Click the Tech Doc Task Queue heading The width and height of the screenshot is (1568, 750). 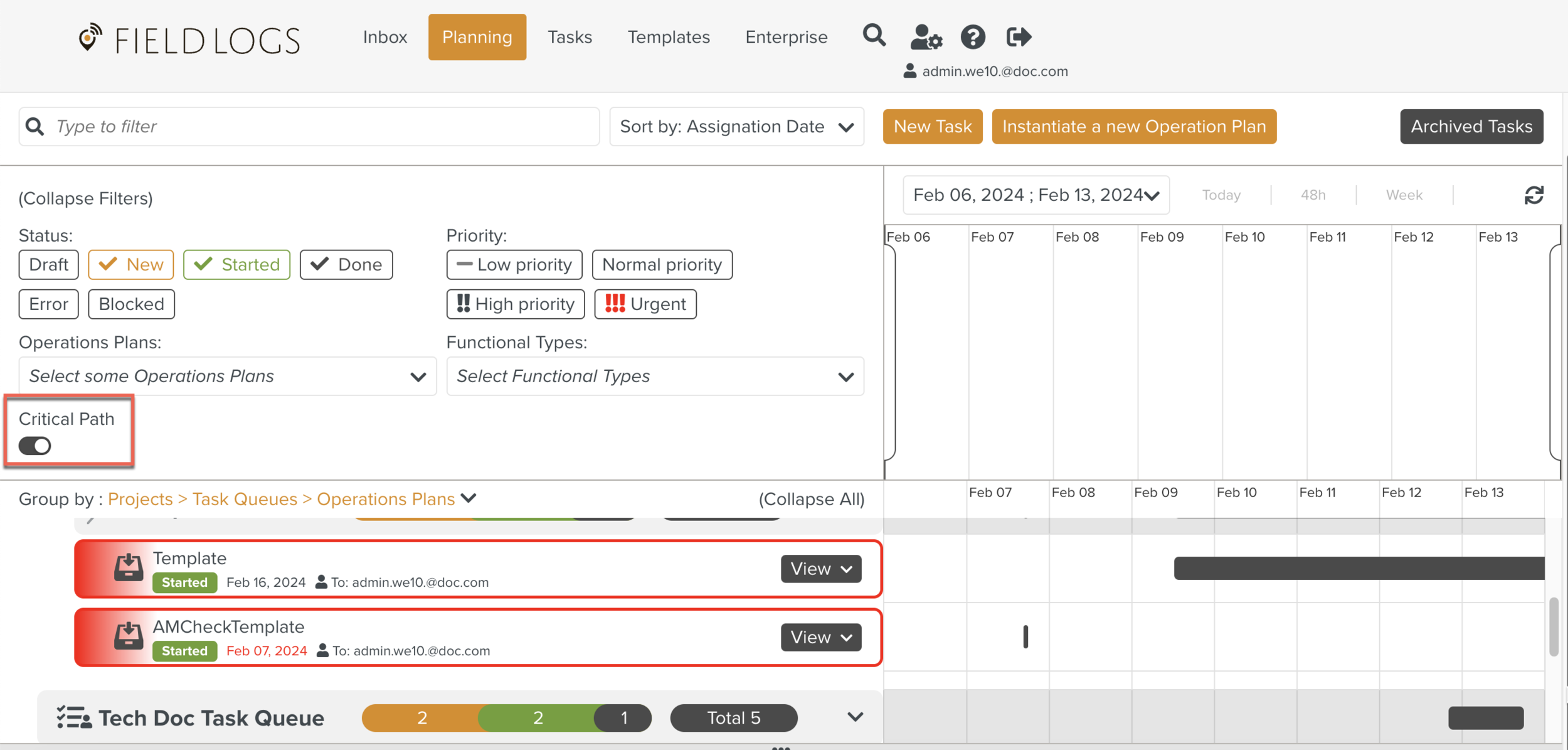point(211,718)
